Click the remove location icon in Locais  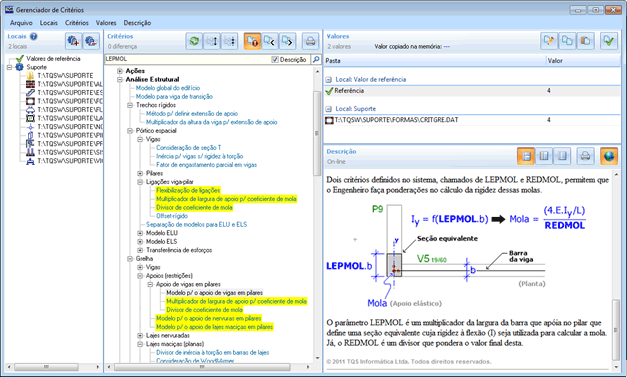[91, 41]
